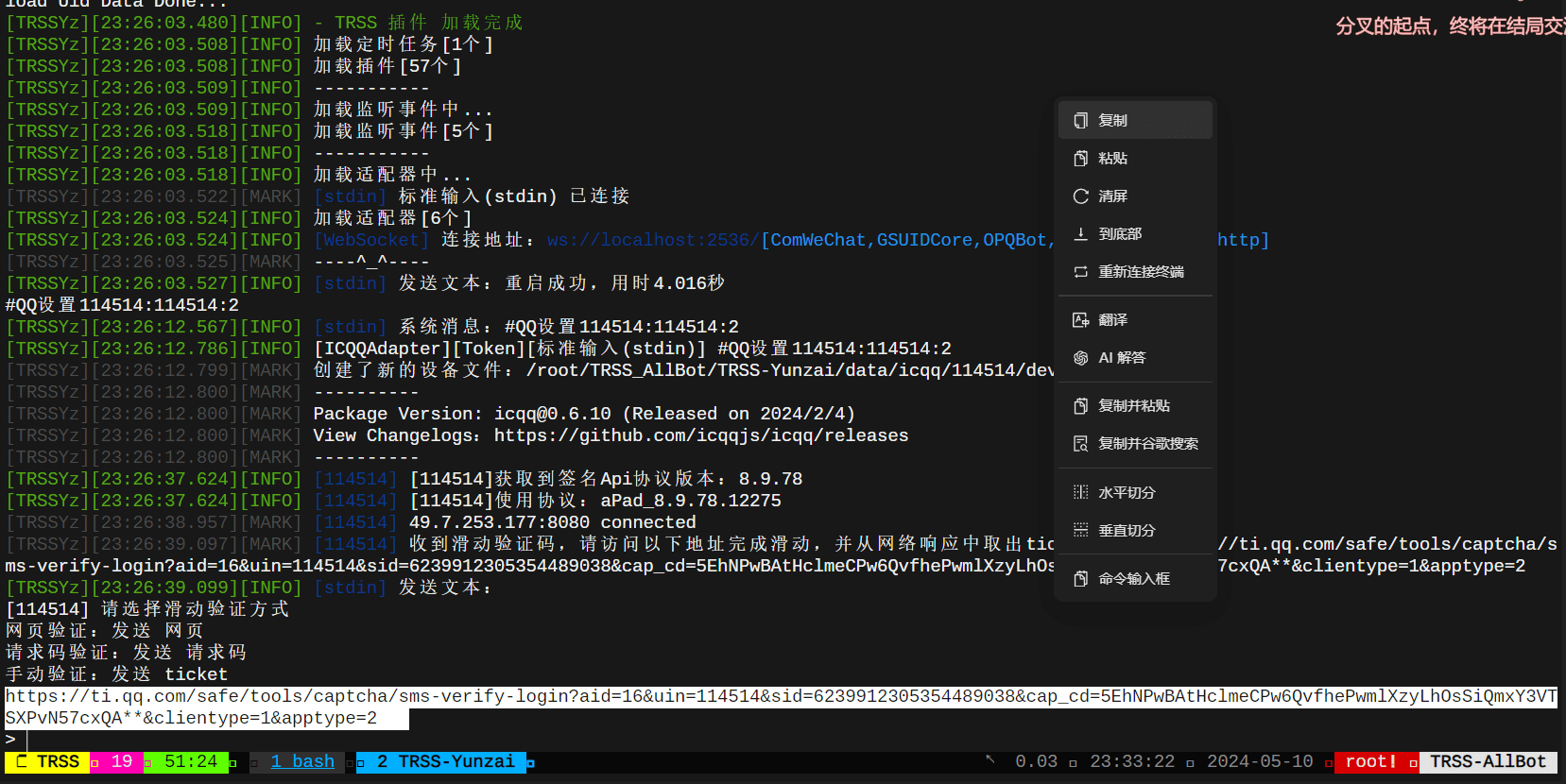The image size is (1566, 784).
Task: Click the AI 解答 swirl icon
Action: tap(1081, 357)
